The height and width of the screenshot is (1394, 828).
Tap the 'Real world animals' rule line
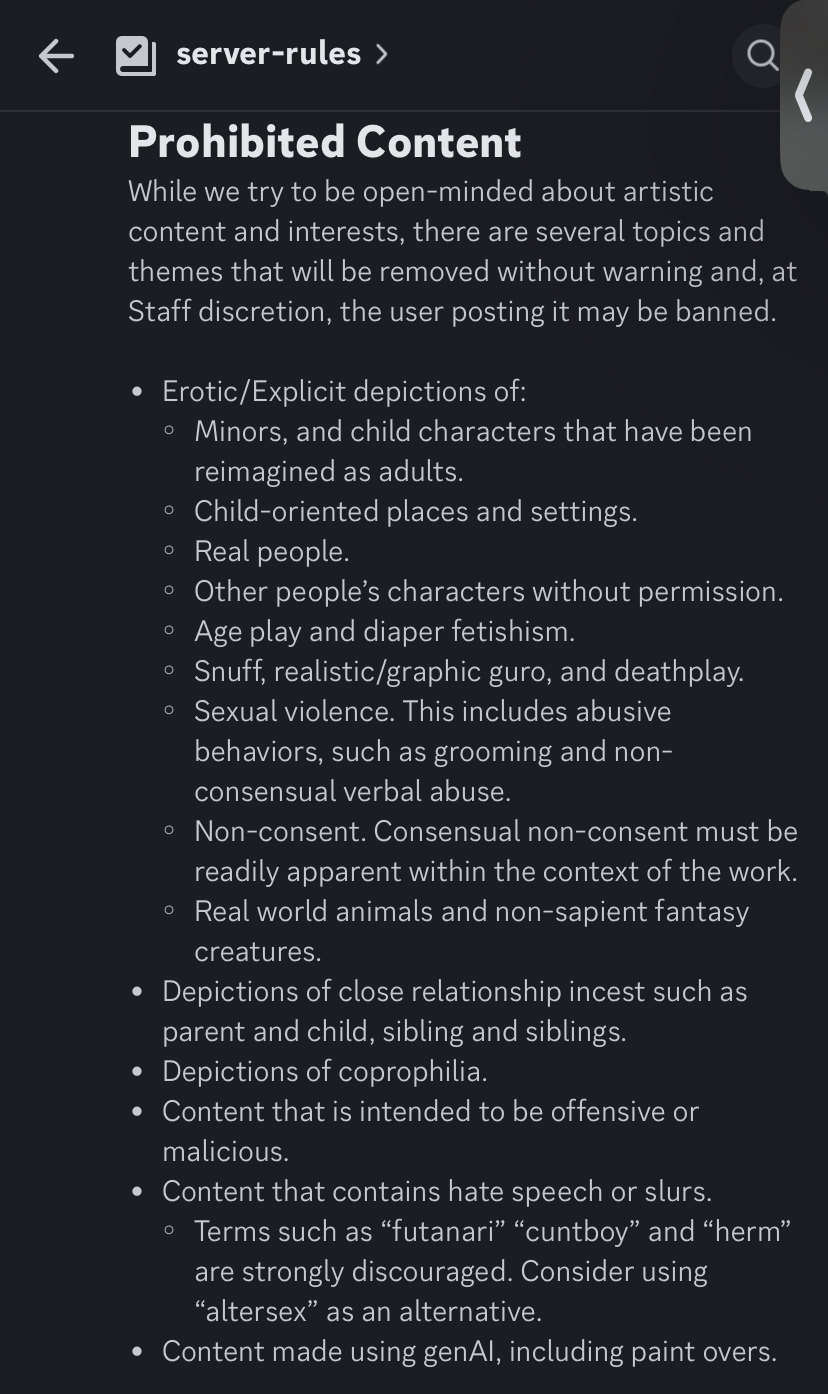[470, 911]
